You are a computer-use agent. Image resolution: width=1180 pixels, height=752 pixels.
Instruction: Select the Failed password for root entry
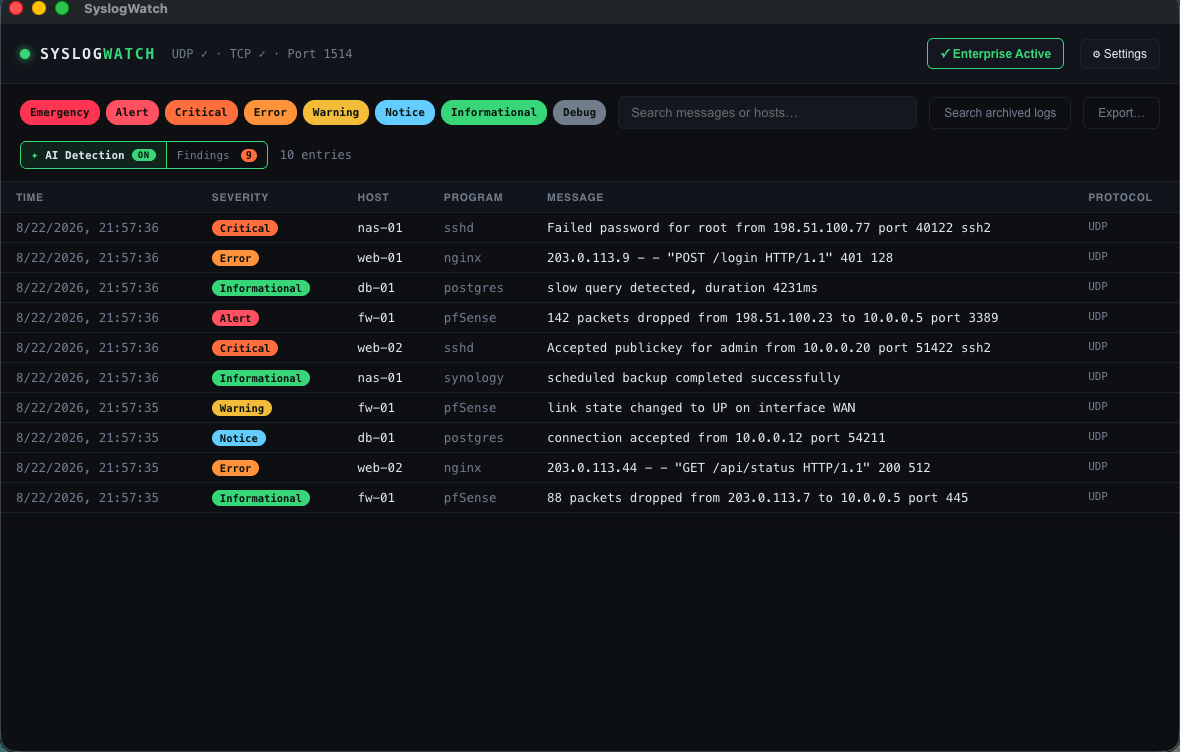tap(590, 227)
